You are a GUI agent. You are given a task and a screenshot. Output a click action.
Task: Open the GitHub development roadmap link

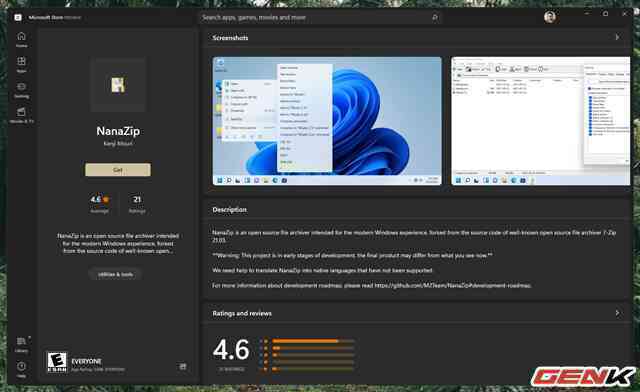click(453, 285)
